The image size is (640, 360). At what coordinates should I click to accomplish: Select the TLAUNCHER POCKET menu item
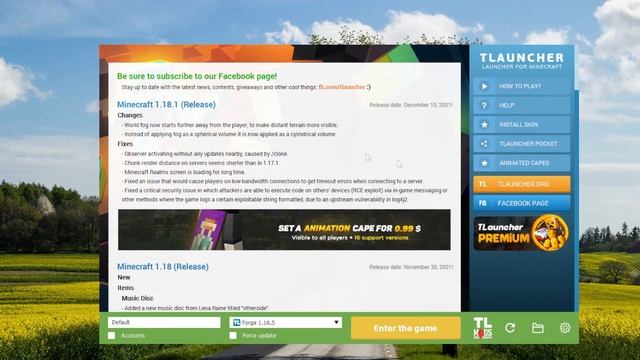click(522, 144)
